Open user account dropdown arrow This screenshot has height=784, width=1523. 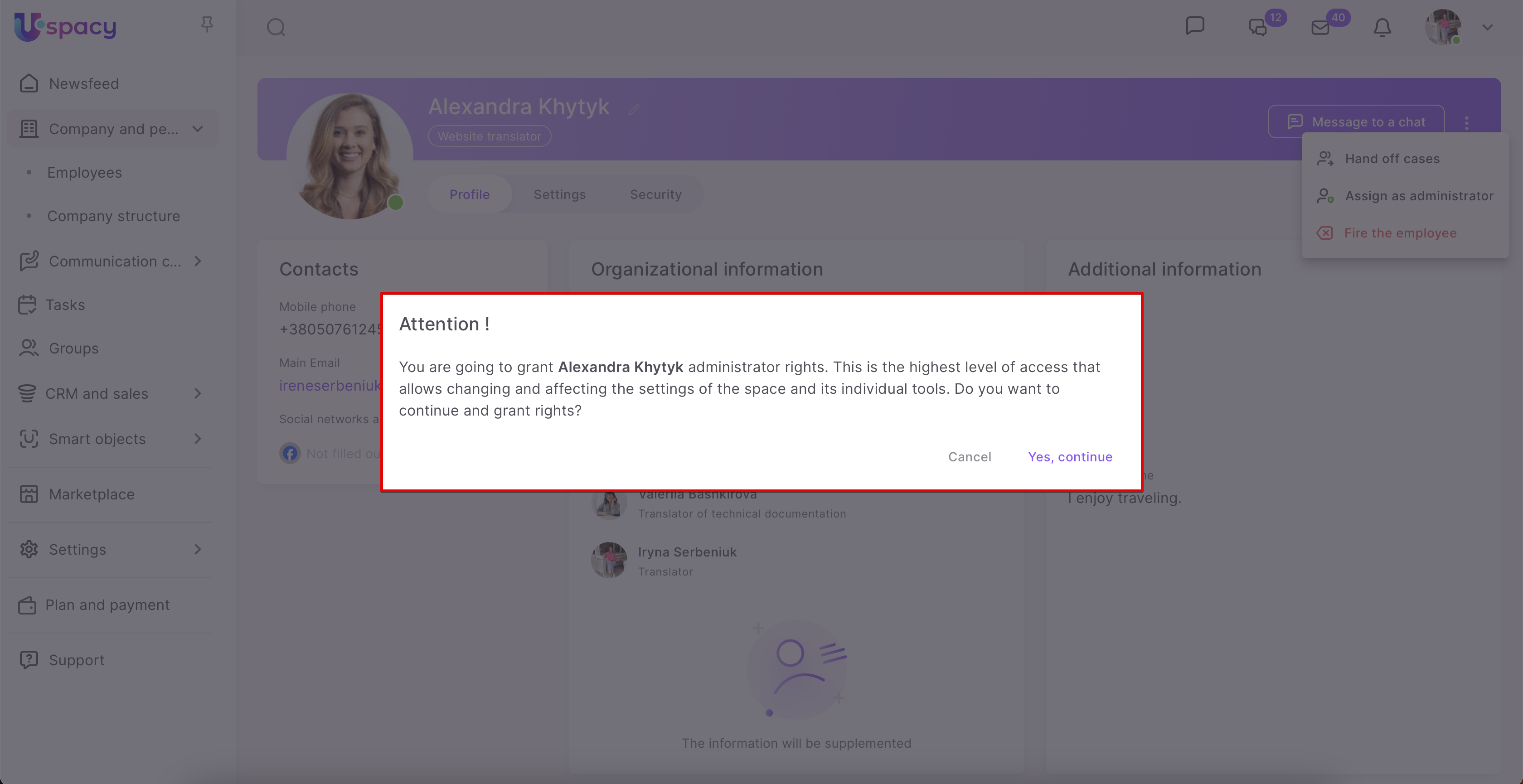click(1488, 27)
